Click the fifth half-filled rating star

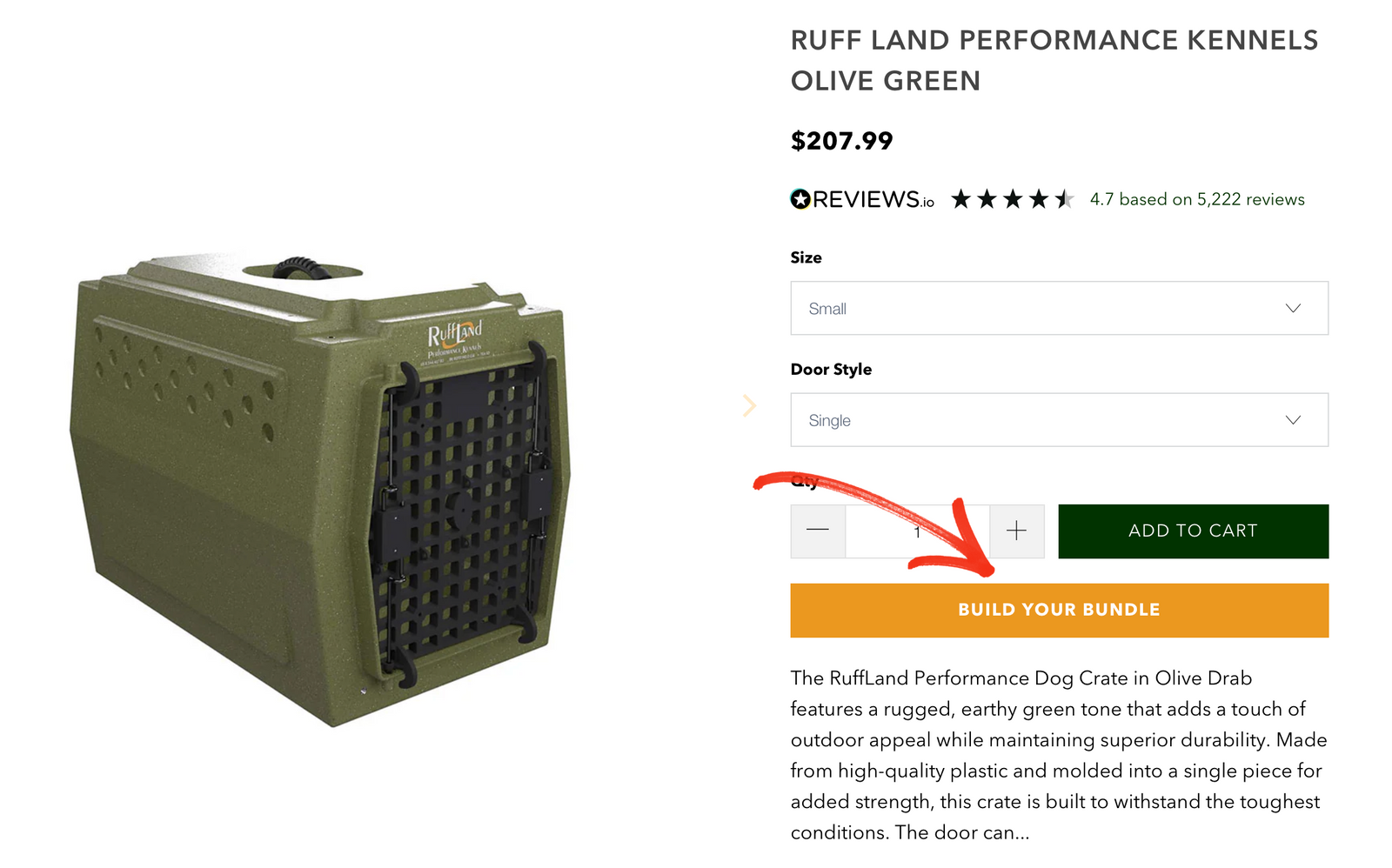click(1065, 198)
